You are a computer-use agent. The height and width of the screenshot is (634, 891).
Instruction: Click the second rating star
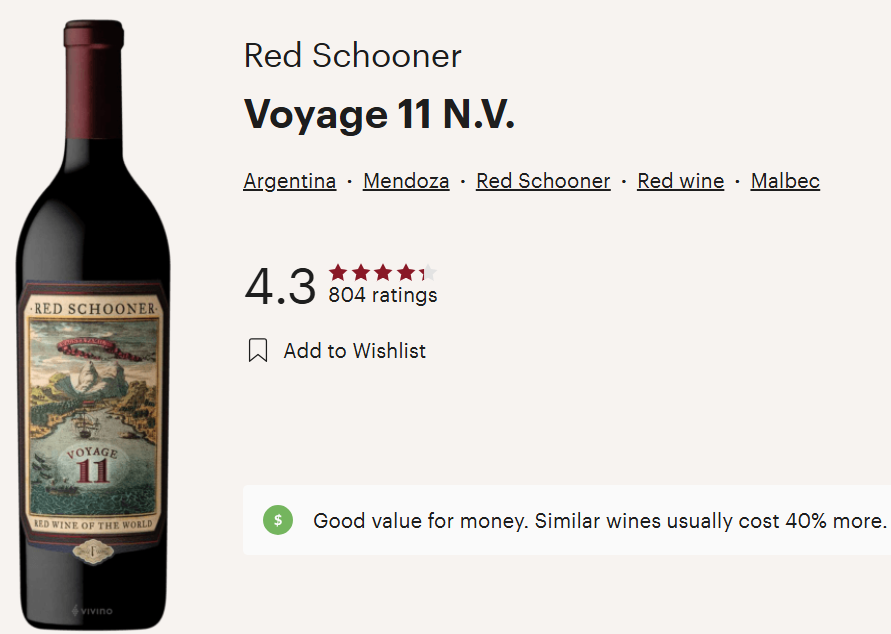tap(361, 273)
